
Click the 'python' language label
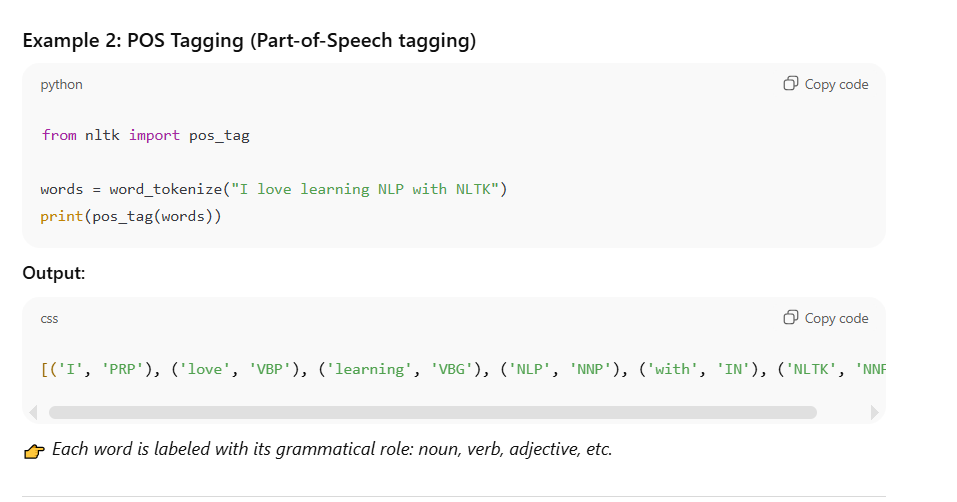click(x=61, y=85)
